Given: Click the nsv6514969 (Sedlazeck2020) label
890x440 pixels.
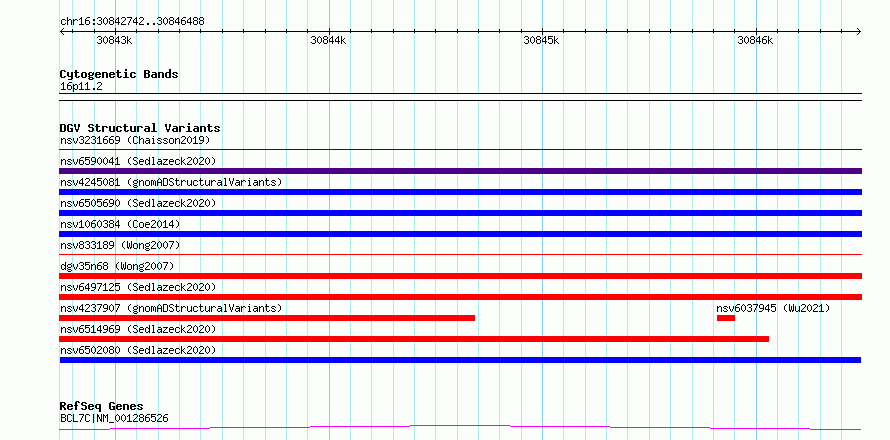Looking at the screenshot, I should pos(138,329).
